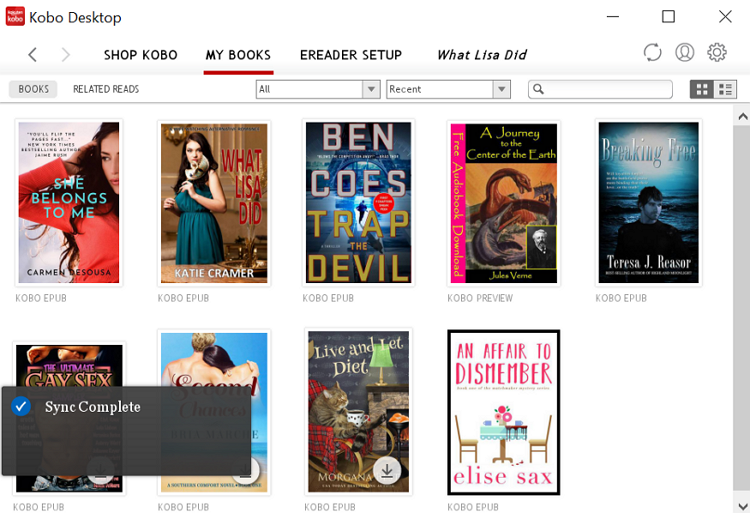Expand the All filter dropdown
This screenshot has width=750, height=513.
(x=318, y=89)
